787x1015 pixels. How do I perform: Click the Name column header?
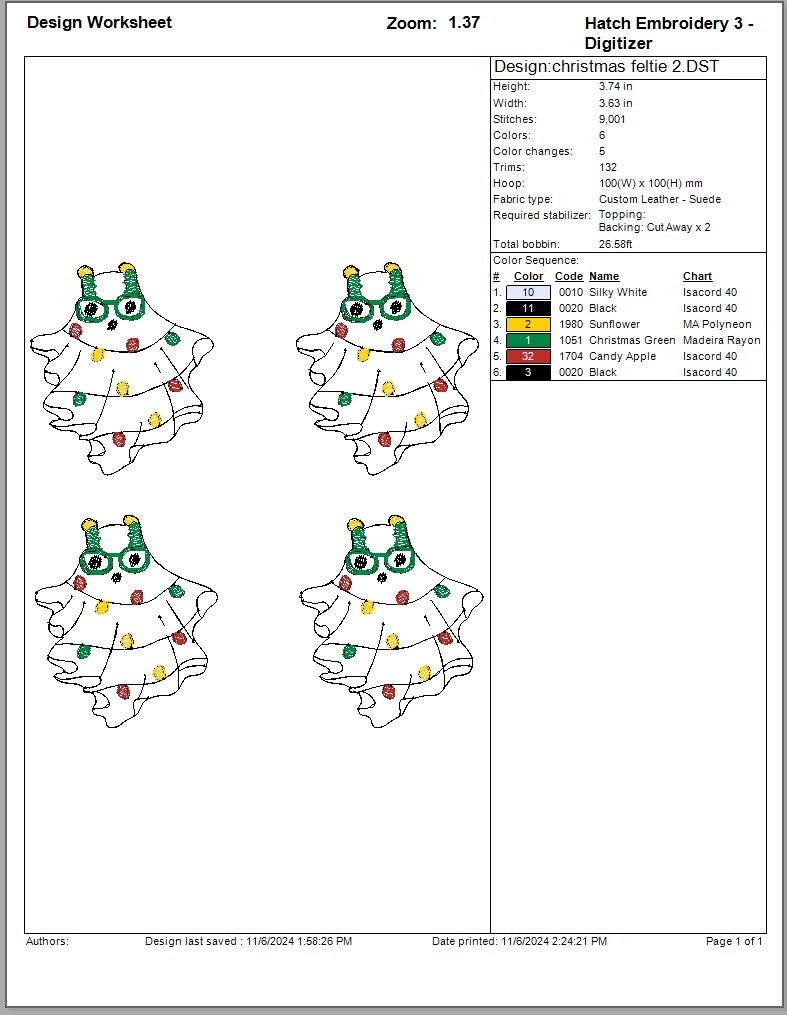[x=604, y=276]
